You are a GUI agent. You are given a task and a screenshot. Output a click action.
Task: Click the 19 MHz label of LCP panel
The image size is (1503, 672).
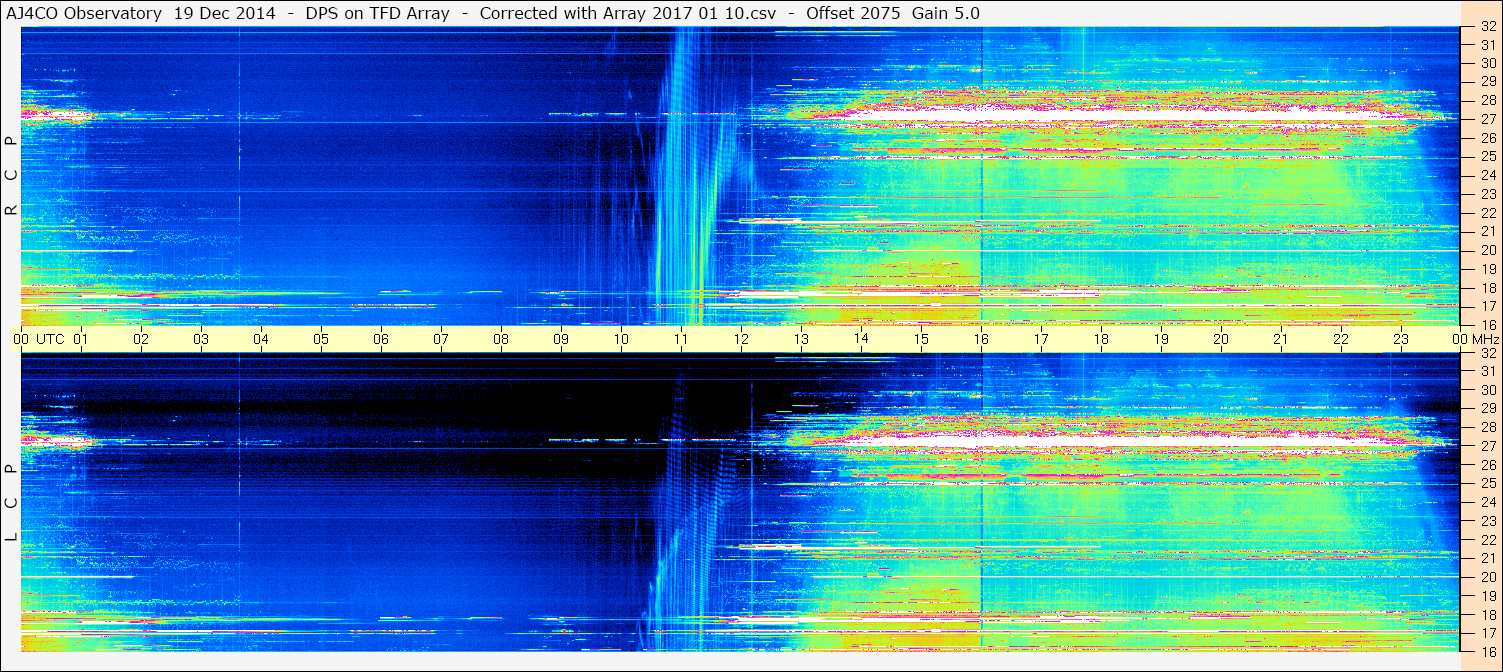click(1487, 596)
